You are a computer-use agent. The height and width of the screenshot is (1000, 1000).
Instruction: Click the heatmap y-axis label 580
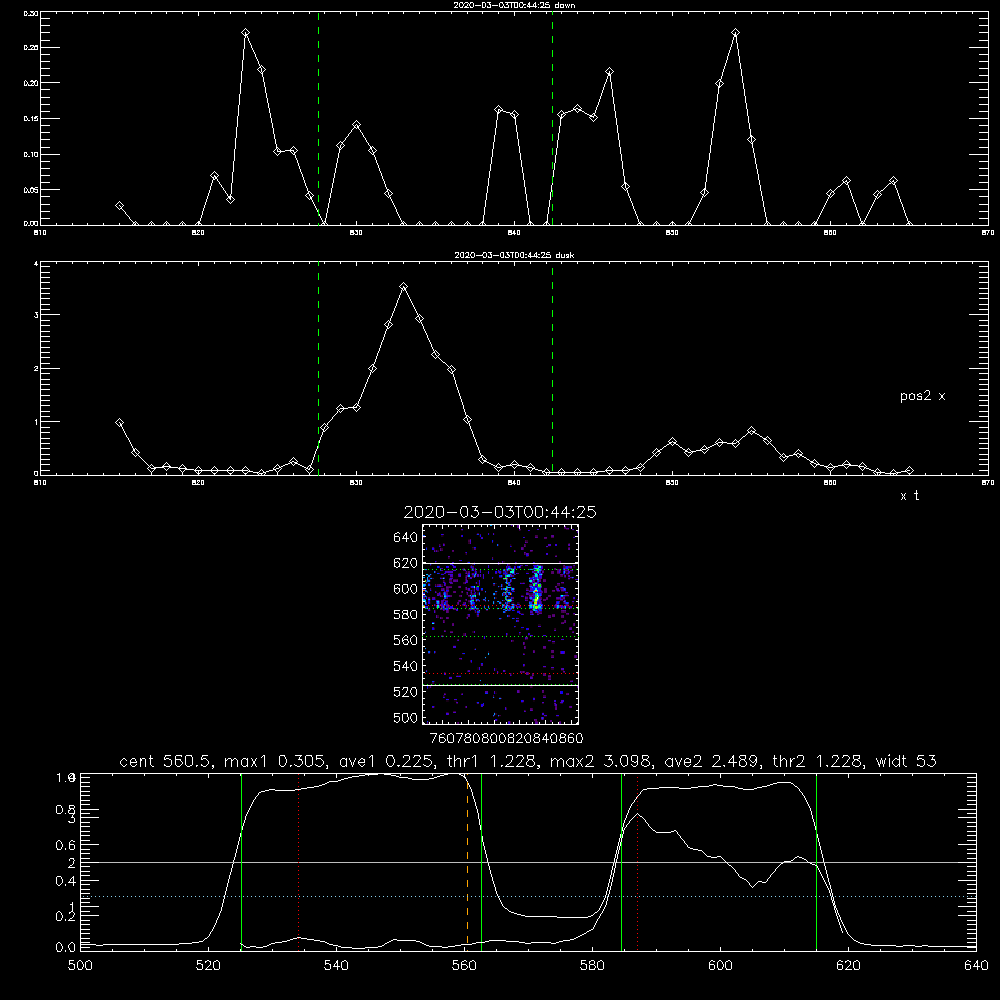coord(405,615)
